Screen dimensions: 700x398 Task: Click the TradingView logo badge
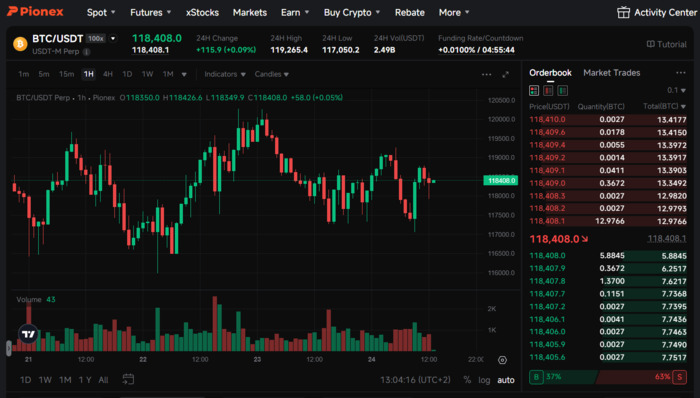click(x=28, y=334)
